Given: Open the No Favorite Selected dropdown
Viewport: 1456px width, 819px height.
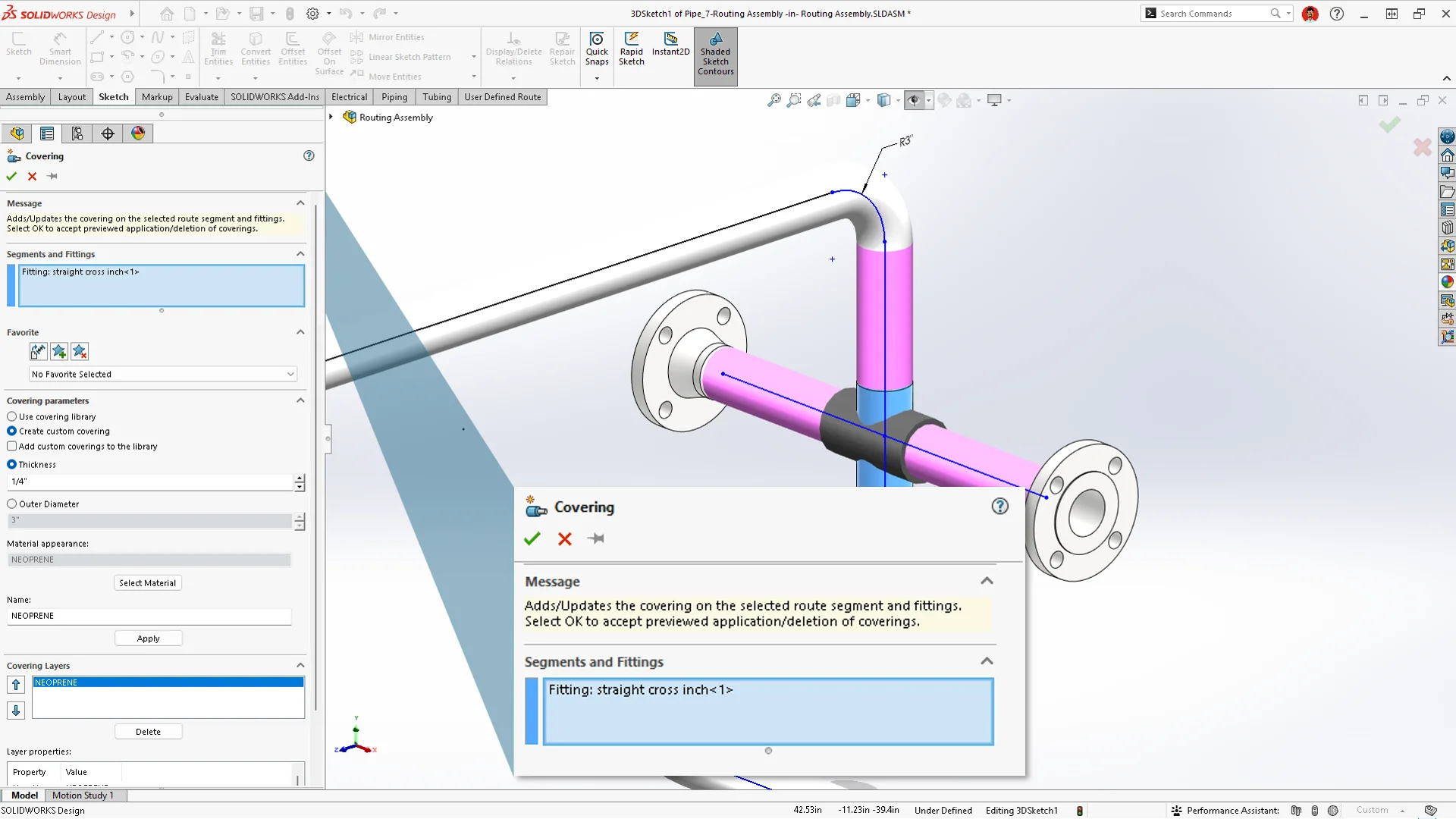Looking at the screenshot, I should pos(163,374).
